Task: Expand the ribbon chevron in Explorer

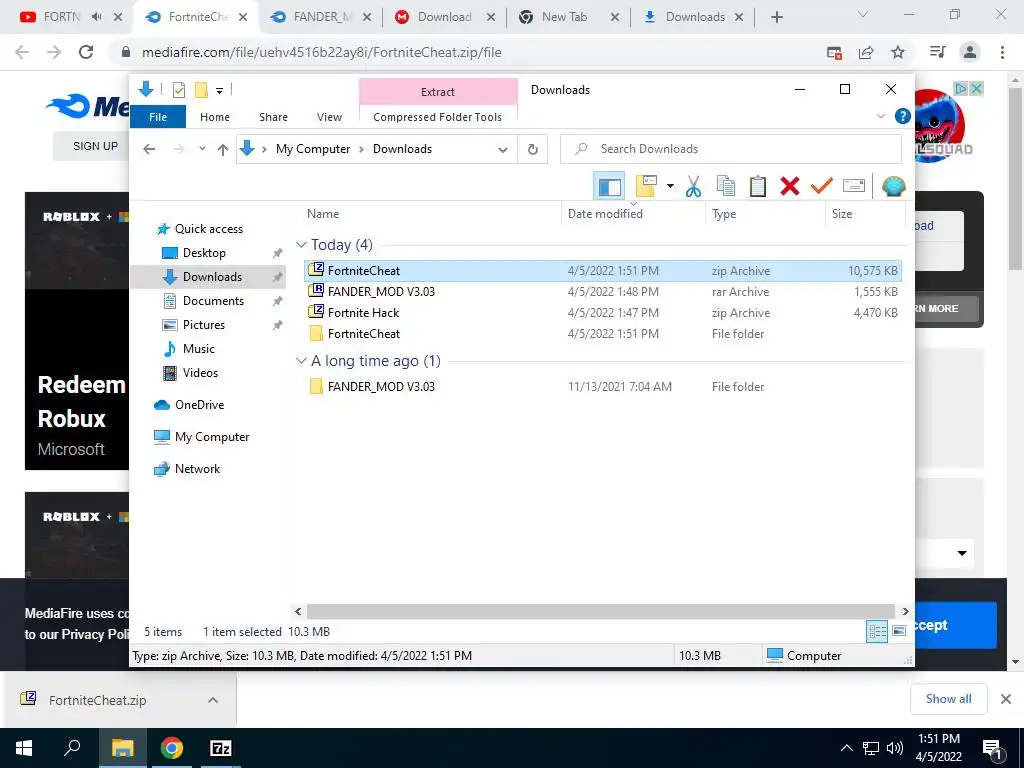Action: click(x=880, y=116)
